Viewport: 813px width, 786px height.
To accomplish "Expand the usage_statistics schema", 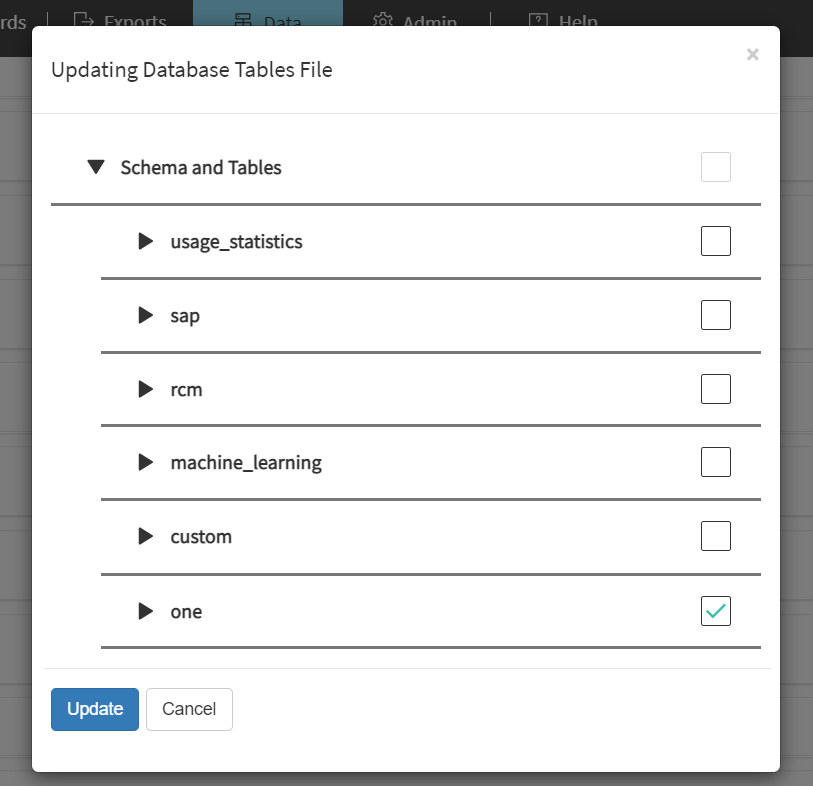I will click(146, 241).
